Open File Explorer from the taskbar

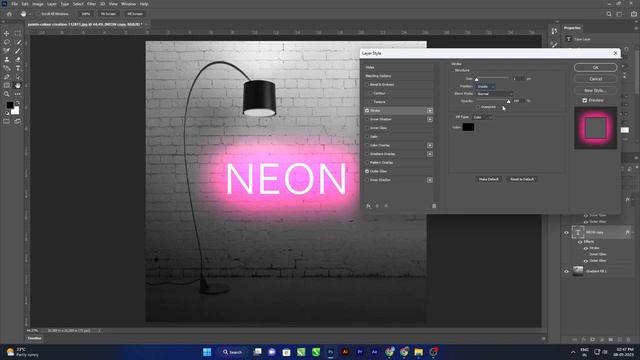point(418,352)
